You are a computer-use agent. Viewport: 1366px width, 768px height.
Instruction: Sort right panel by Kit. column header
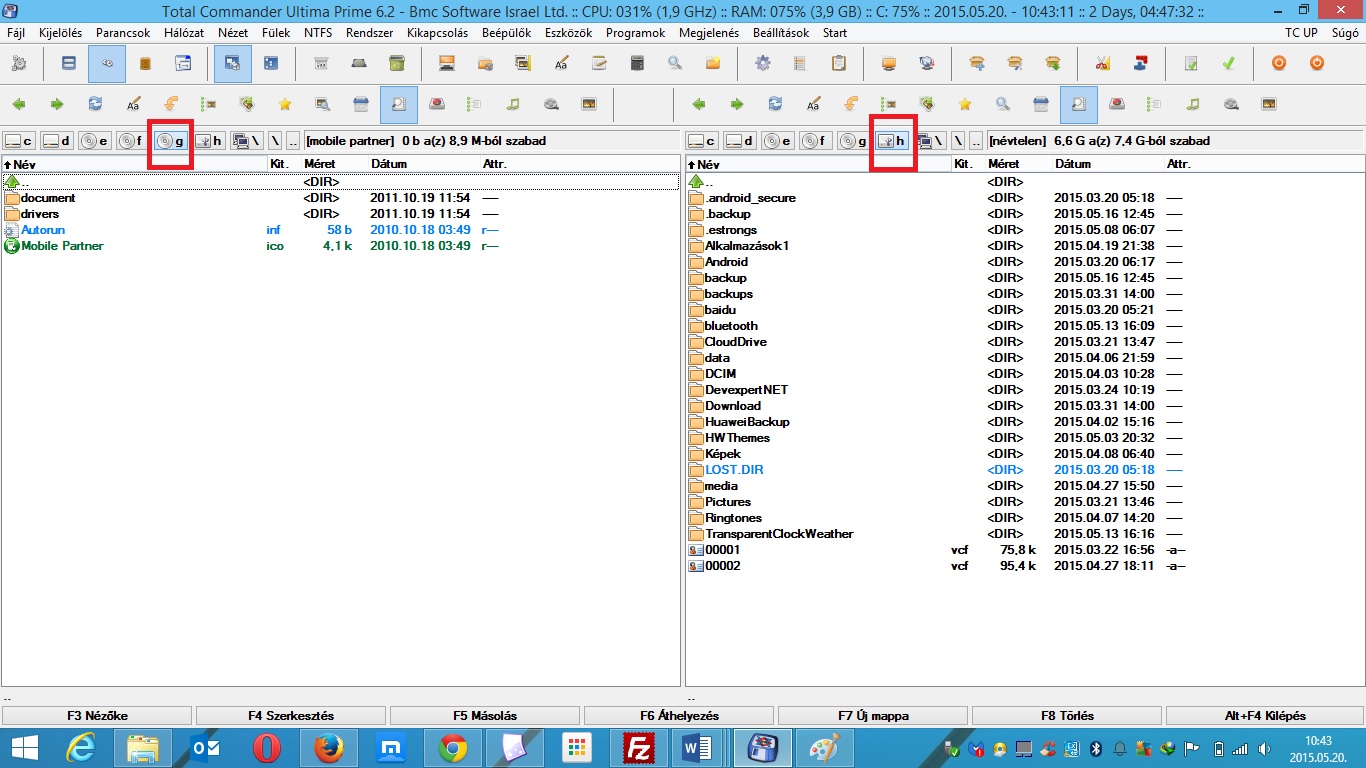pos(968,164)
